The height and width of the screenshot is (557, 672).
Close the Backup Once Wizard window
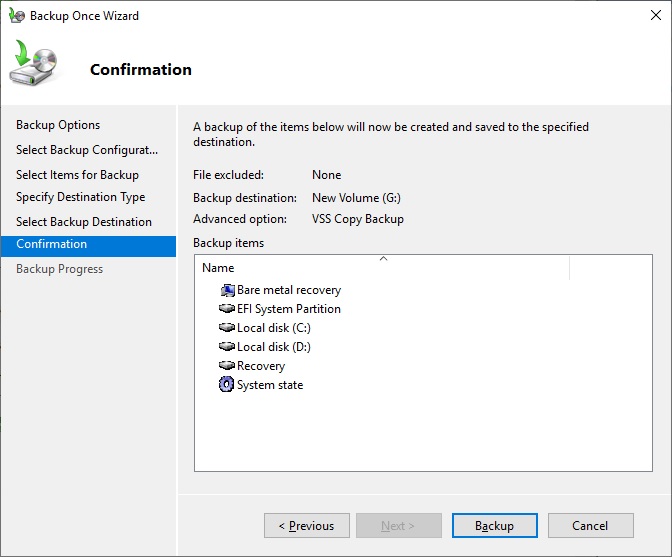646,16
